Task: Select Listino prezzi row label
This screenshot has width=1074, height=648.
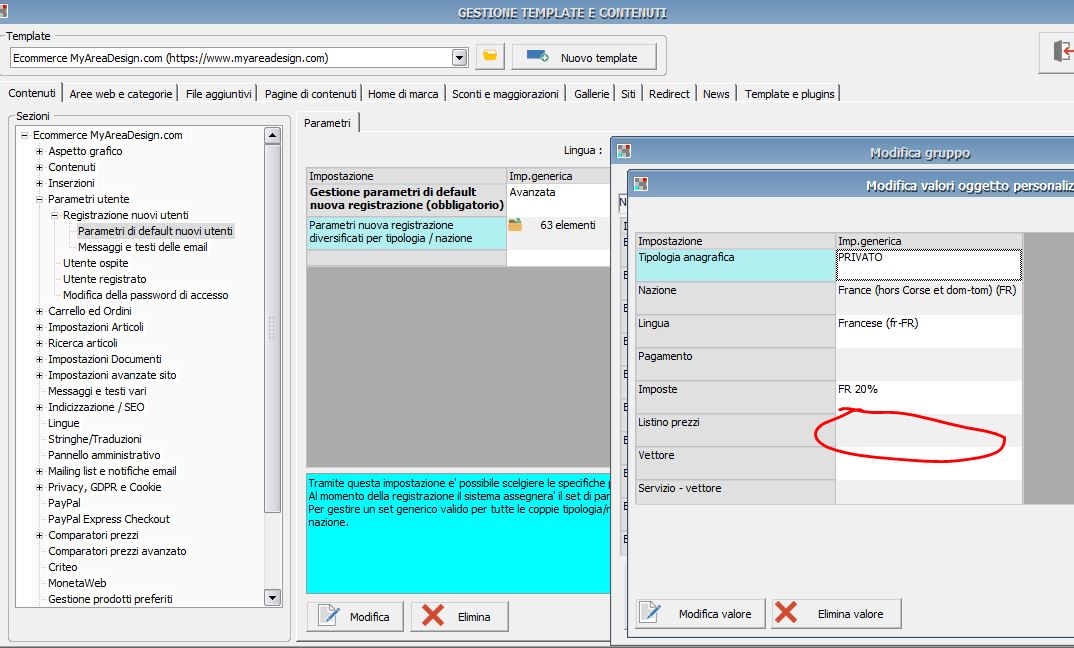Action: tap(735, 430)
